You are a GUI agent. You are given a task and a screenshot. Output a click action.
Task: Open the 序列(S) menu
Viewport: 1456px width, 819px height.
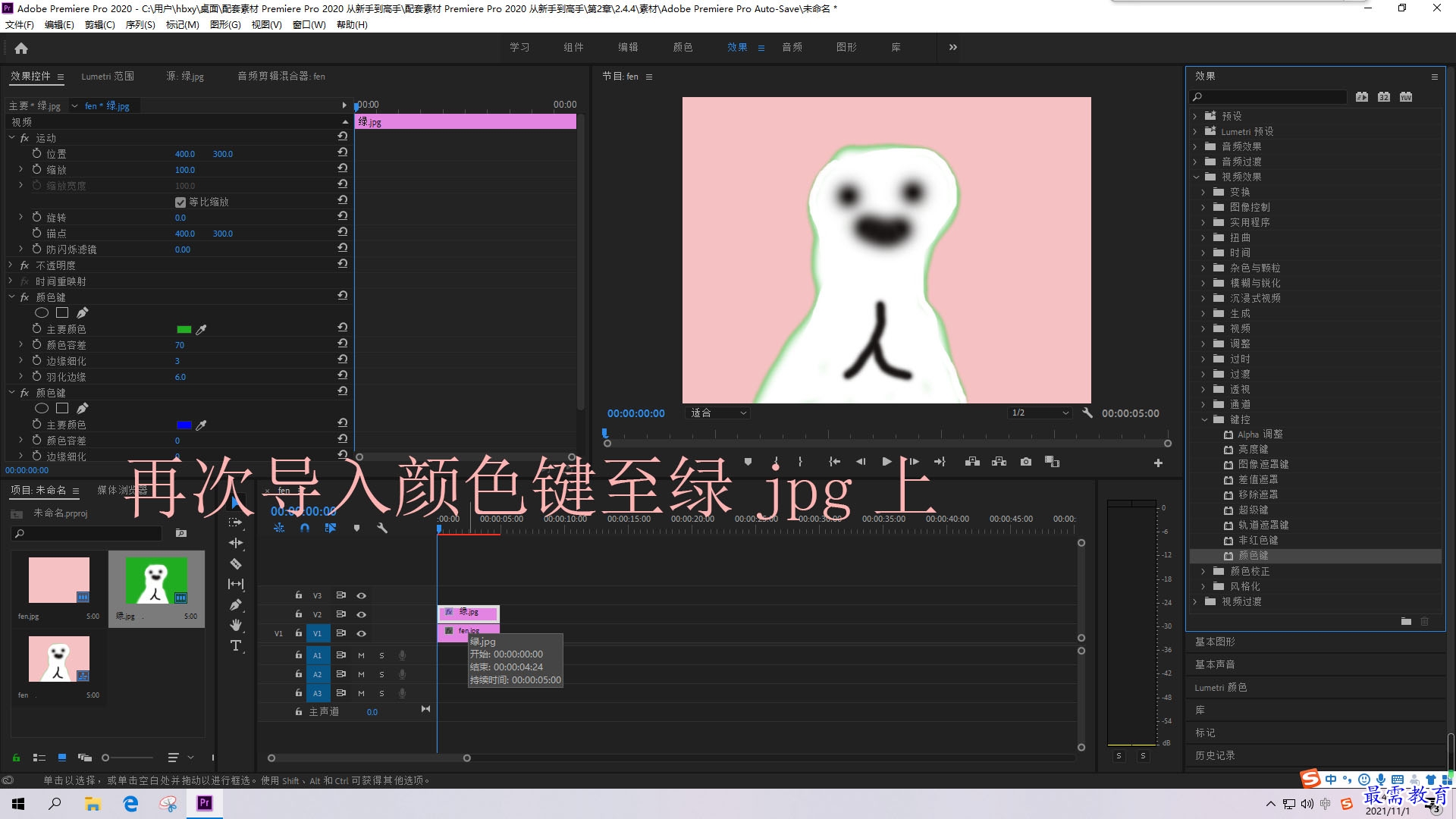coord(140,25)
